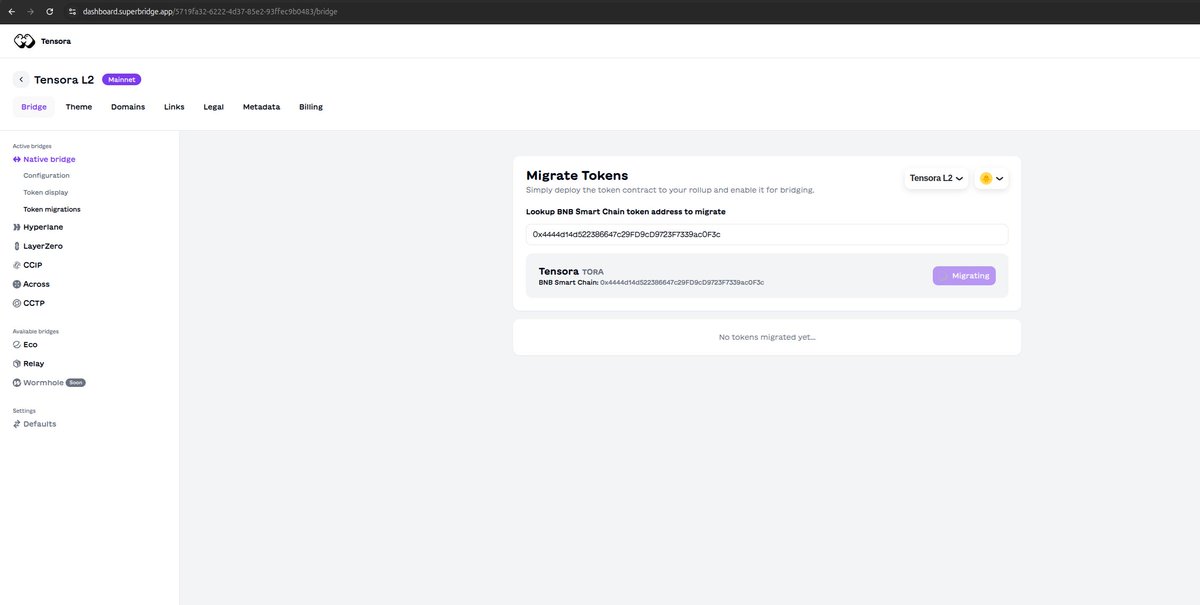The width and height of the screenshot is (1200, 605).
Task: Open the Token display settings
Action: click(x=46, y=192)
